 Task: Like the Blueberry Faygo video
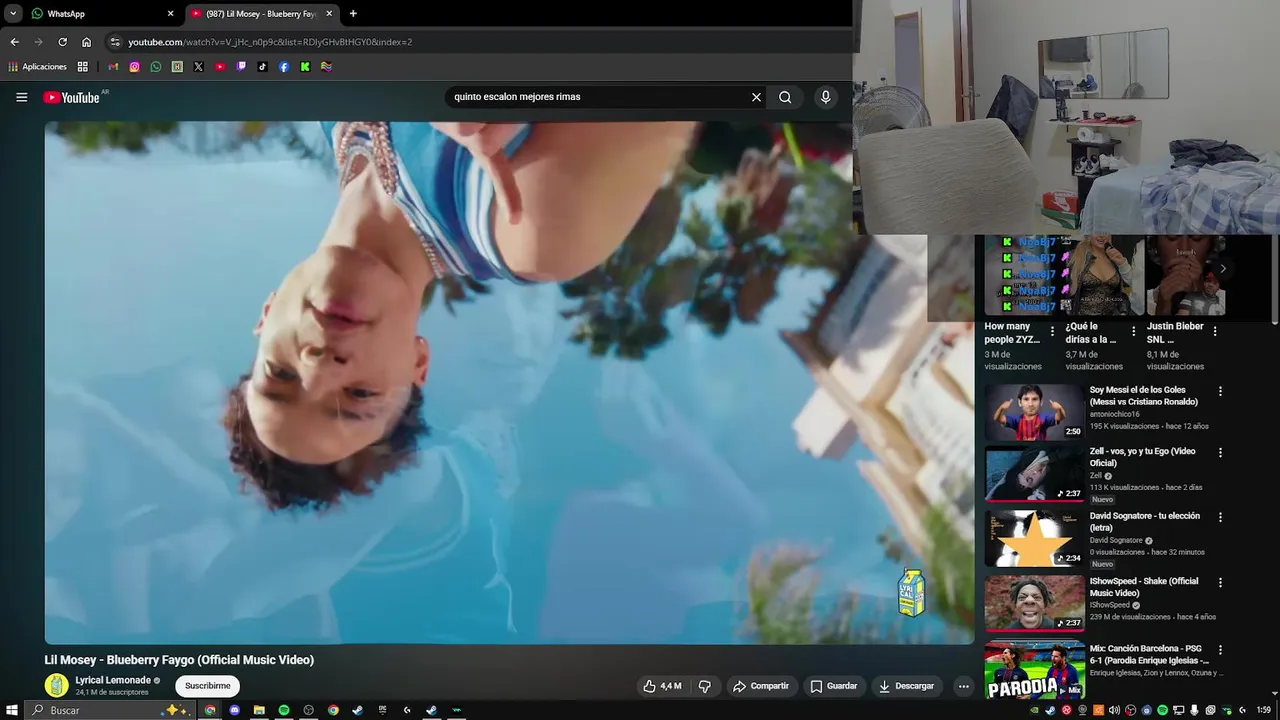(662, 686)
